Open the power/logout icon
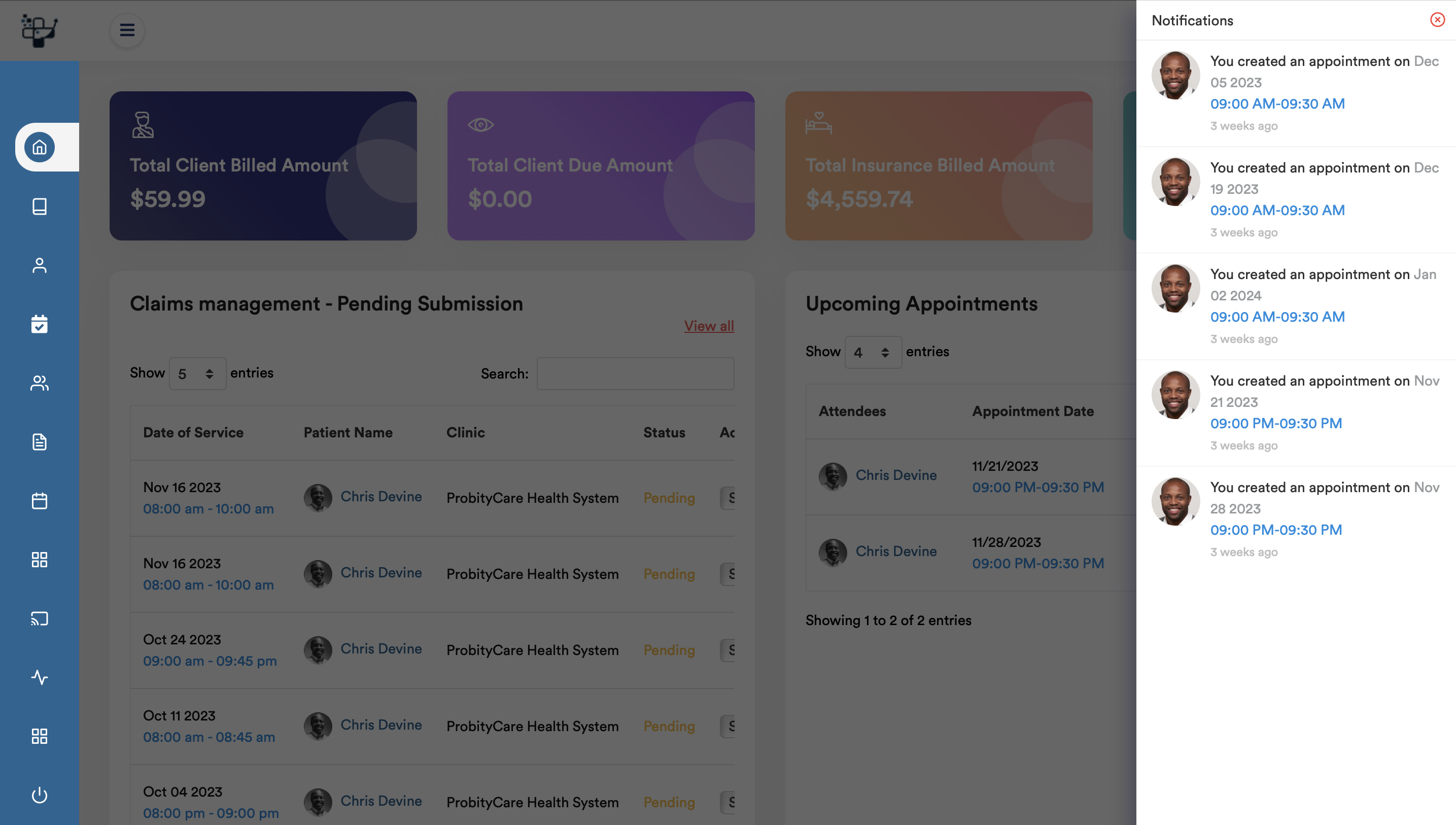This screenshot has width=1456, height=825. [40, 794]
